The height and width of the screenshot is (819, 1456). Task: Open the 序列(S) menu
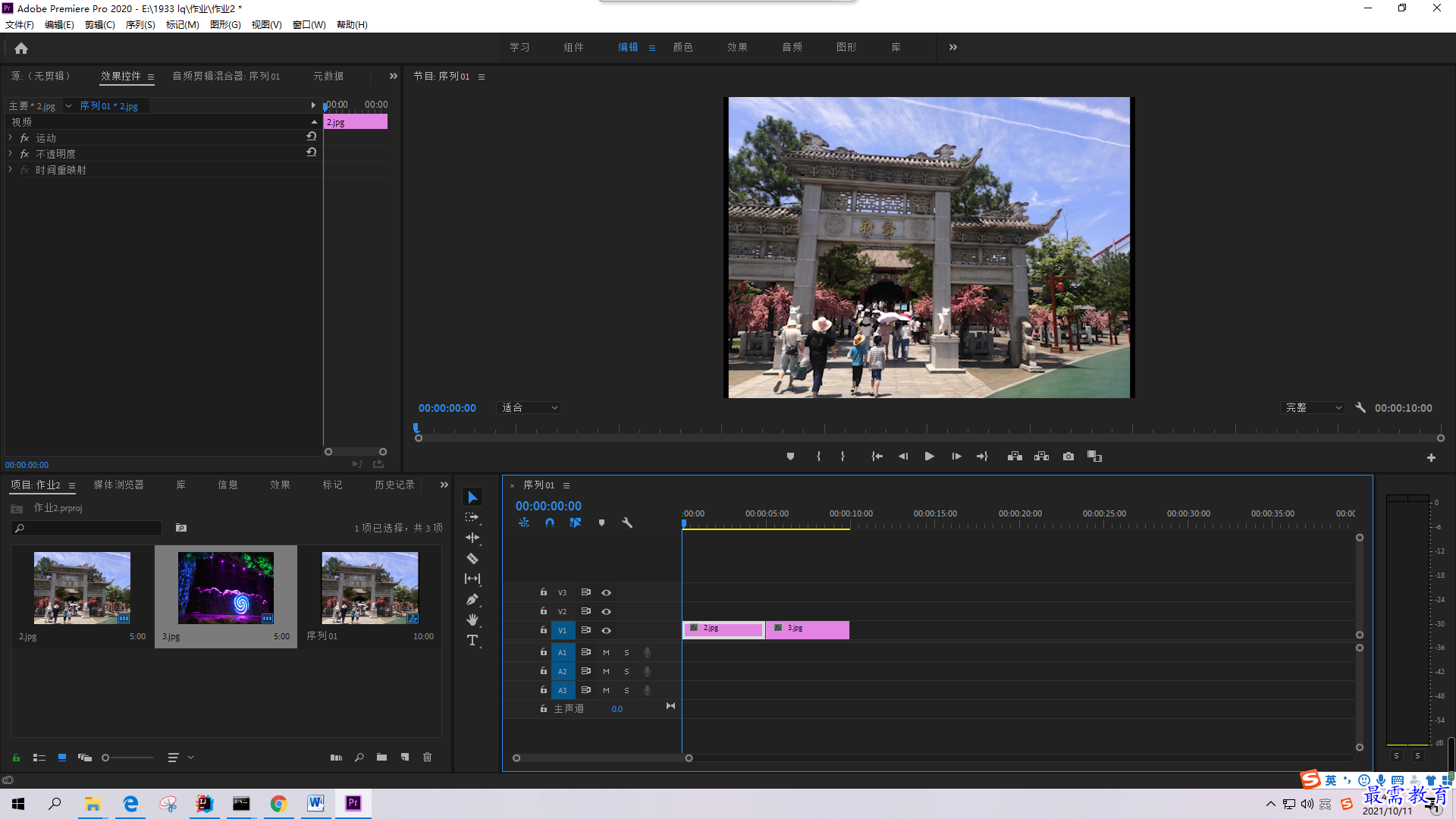[140, 25]
